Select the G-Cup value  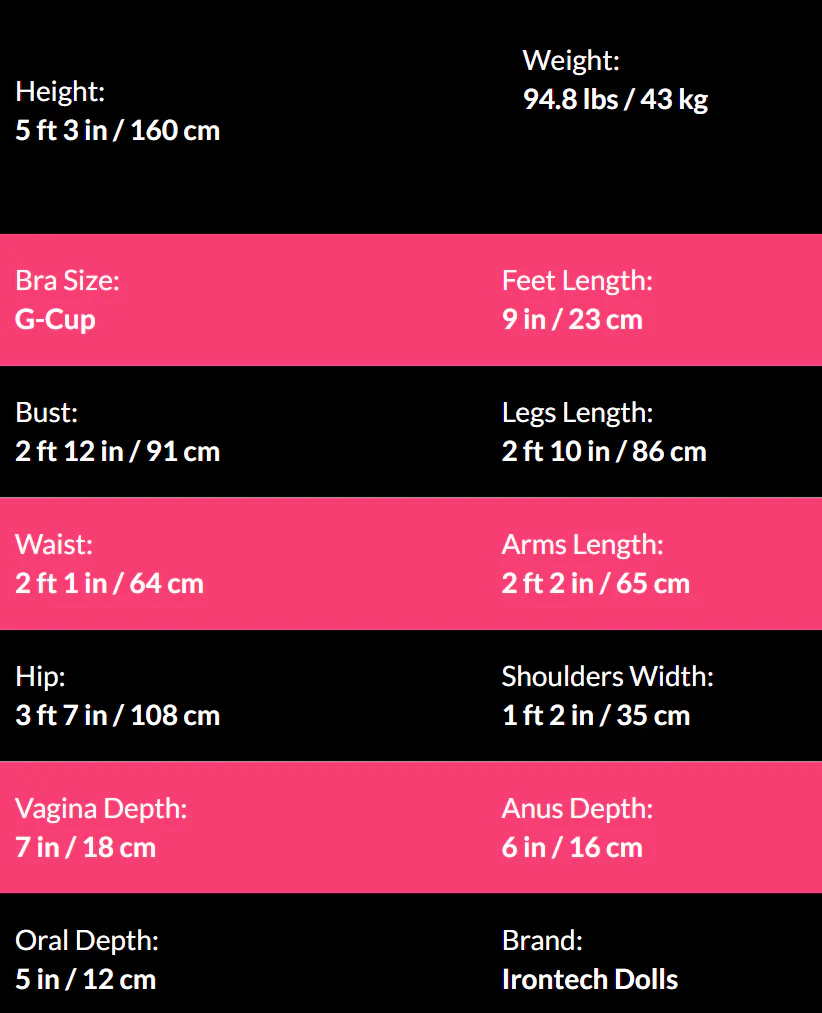tap(55, 320)
